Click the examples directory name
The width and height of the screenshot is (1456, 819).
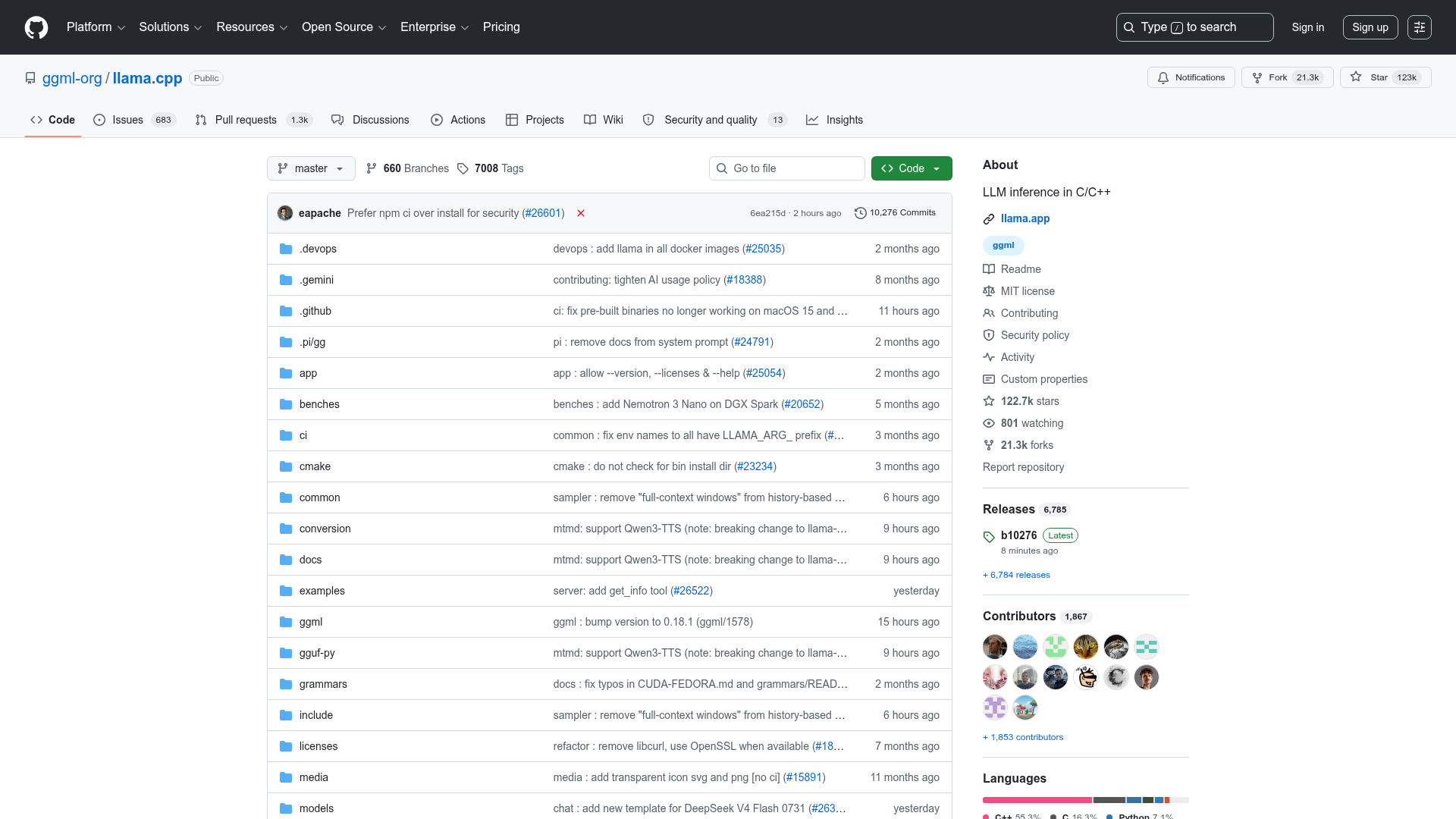click(322, 591)
